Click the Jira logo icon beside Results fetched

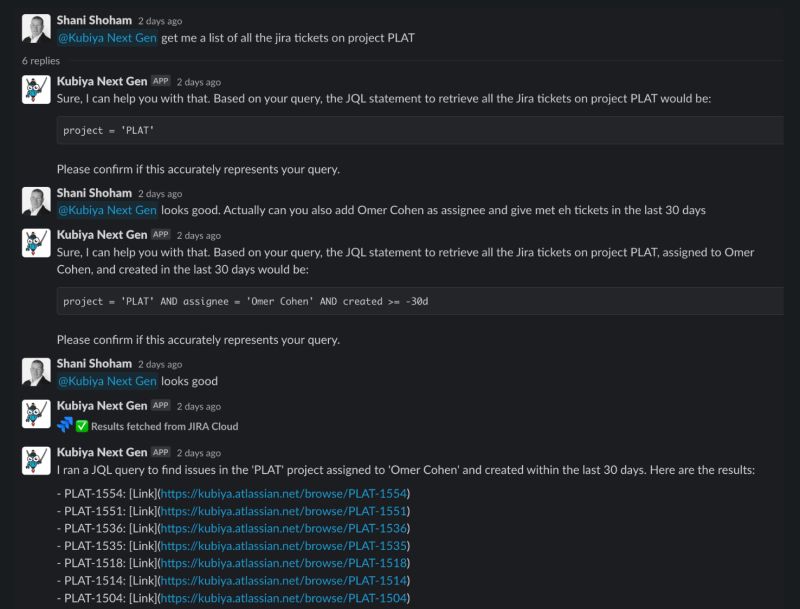coord(65,425)
